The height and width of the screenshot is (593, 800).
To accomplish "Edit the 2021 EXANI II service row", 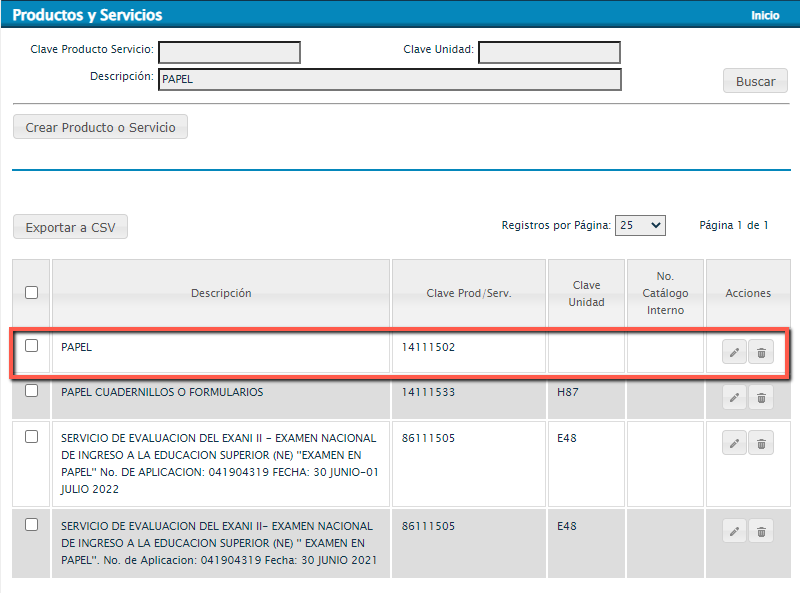I will coord(734,532).
